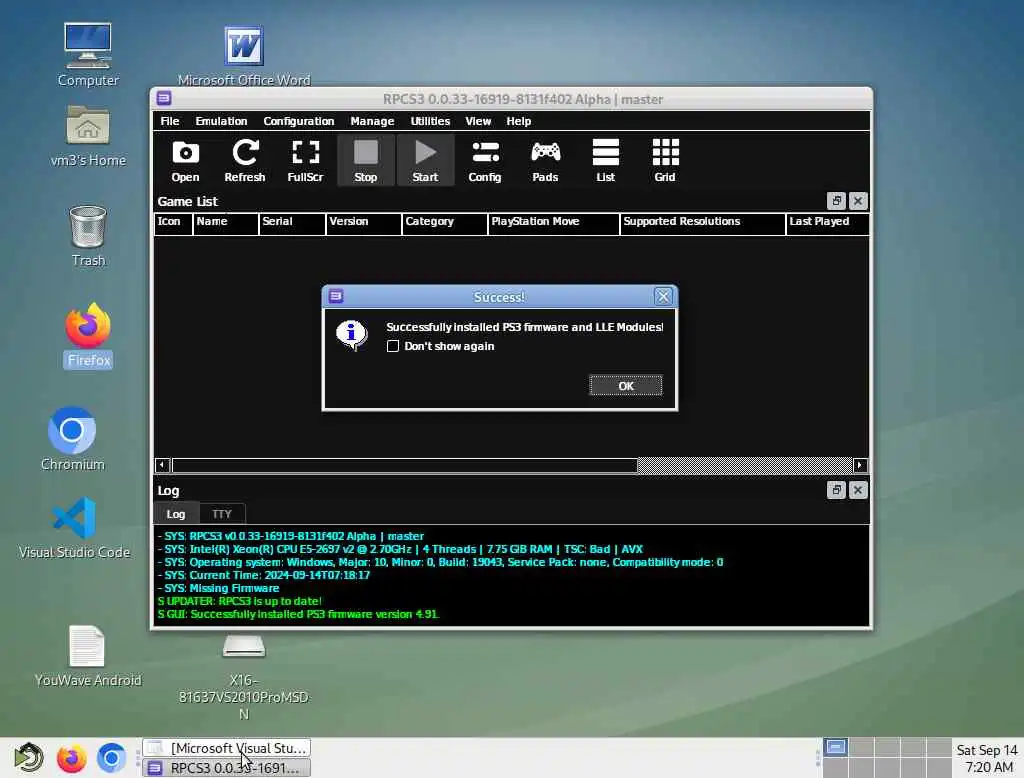Select the Operating system log line
This screenshot has width=1024, height=778.
(441, 562)
